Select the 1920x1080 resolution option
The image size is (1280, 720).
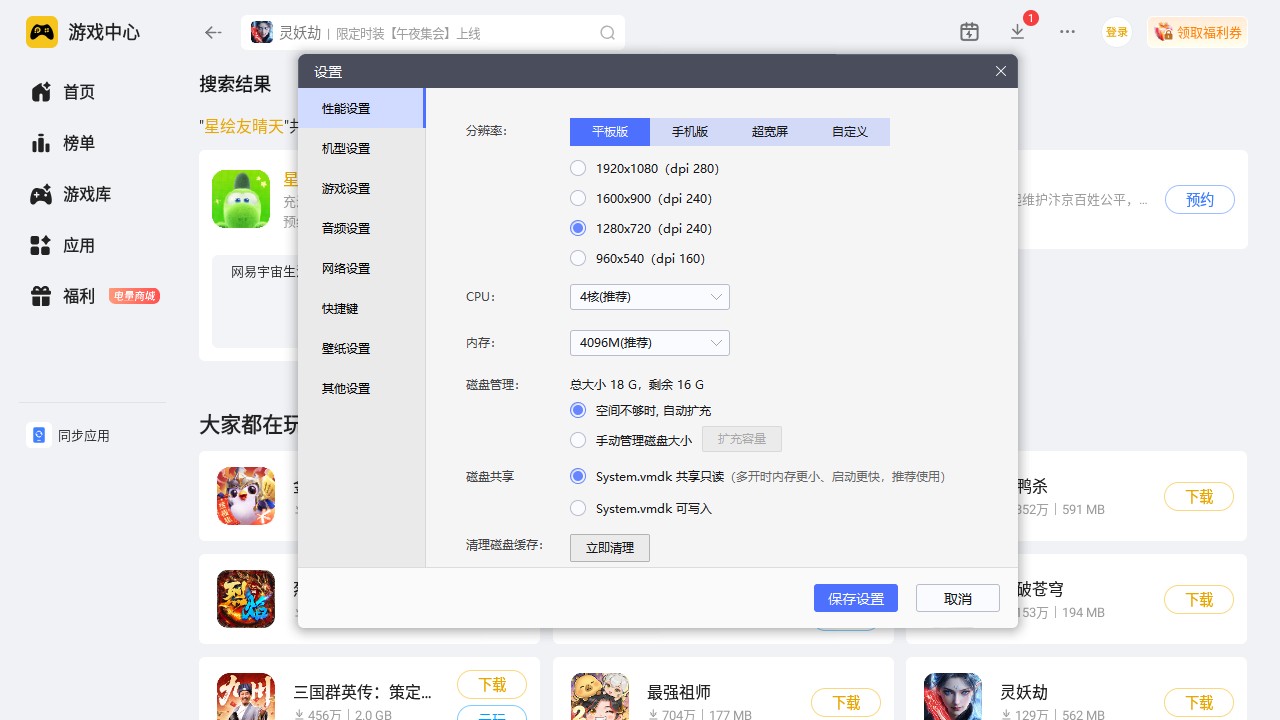point(578,168)
